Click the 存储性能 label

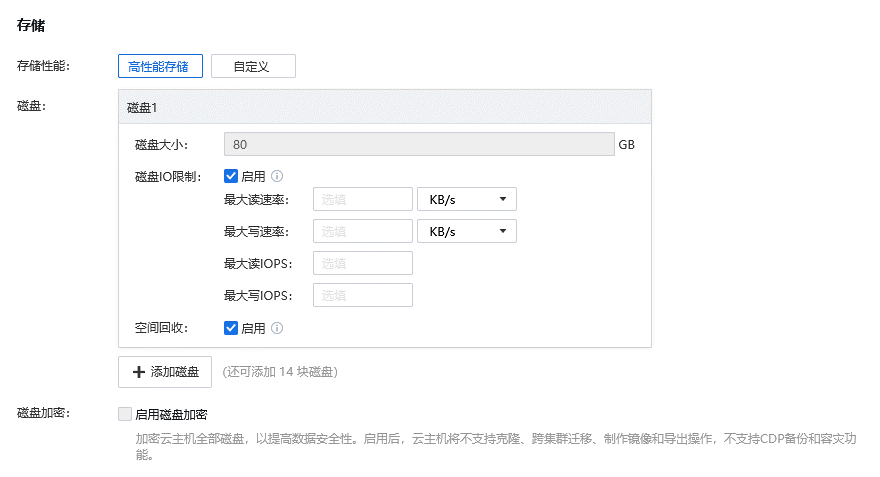pyautogui.click(x=43, y=66)
